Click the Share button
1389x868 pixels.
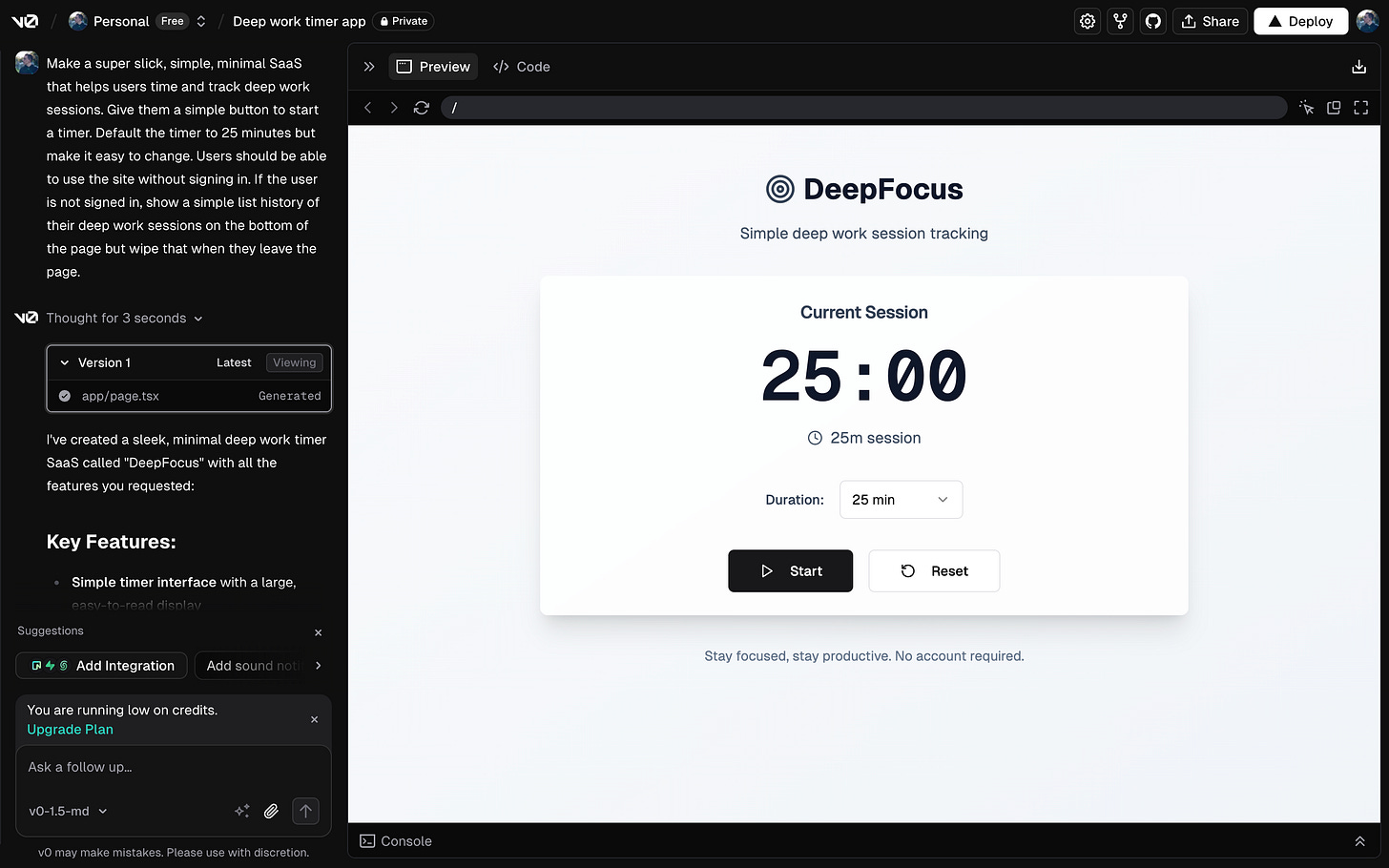tap(1210, 21)
